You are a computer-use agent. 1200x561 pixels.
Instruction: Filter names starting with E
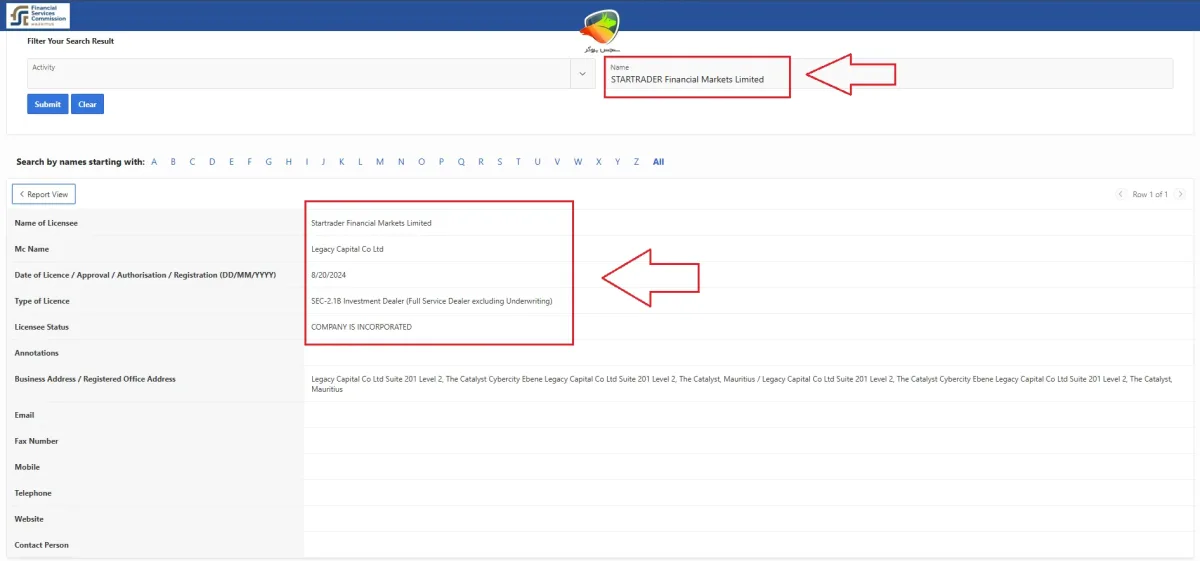click(231, 162)
